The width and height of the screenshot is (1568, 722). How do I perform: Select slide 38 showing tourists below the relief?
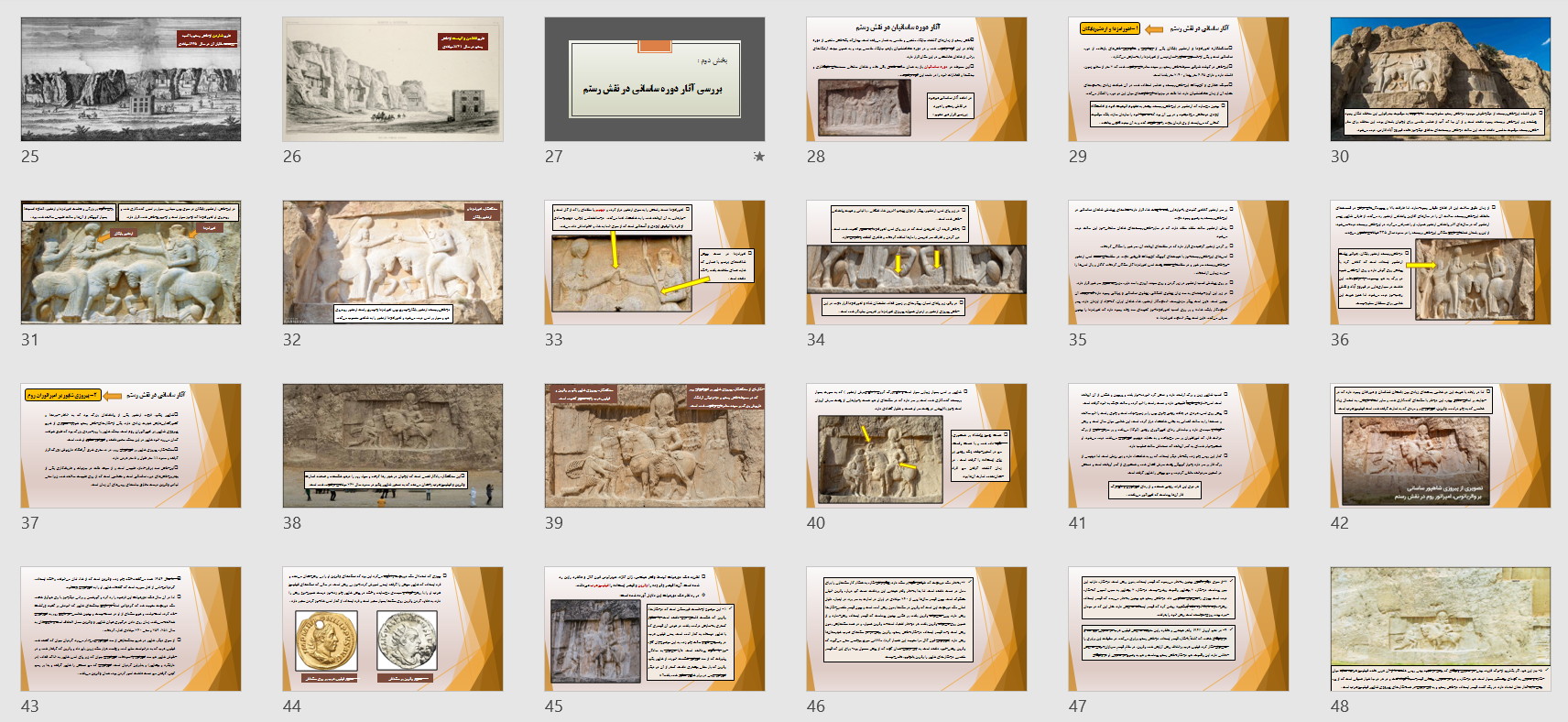pyautogui.click(x=393, y=445)
